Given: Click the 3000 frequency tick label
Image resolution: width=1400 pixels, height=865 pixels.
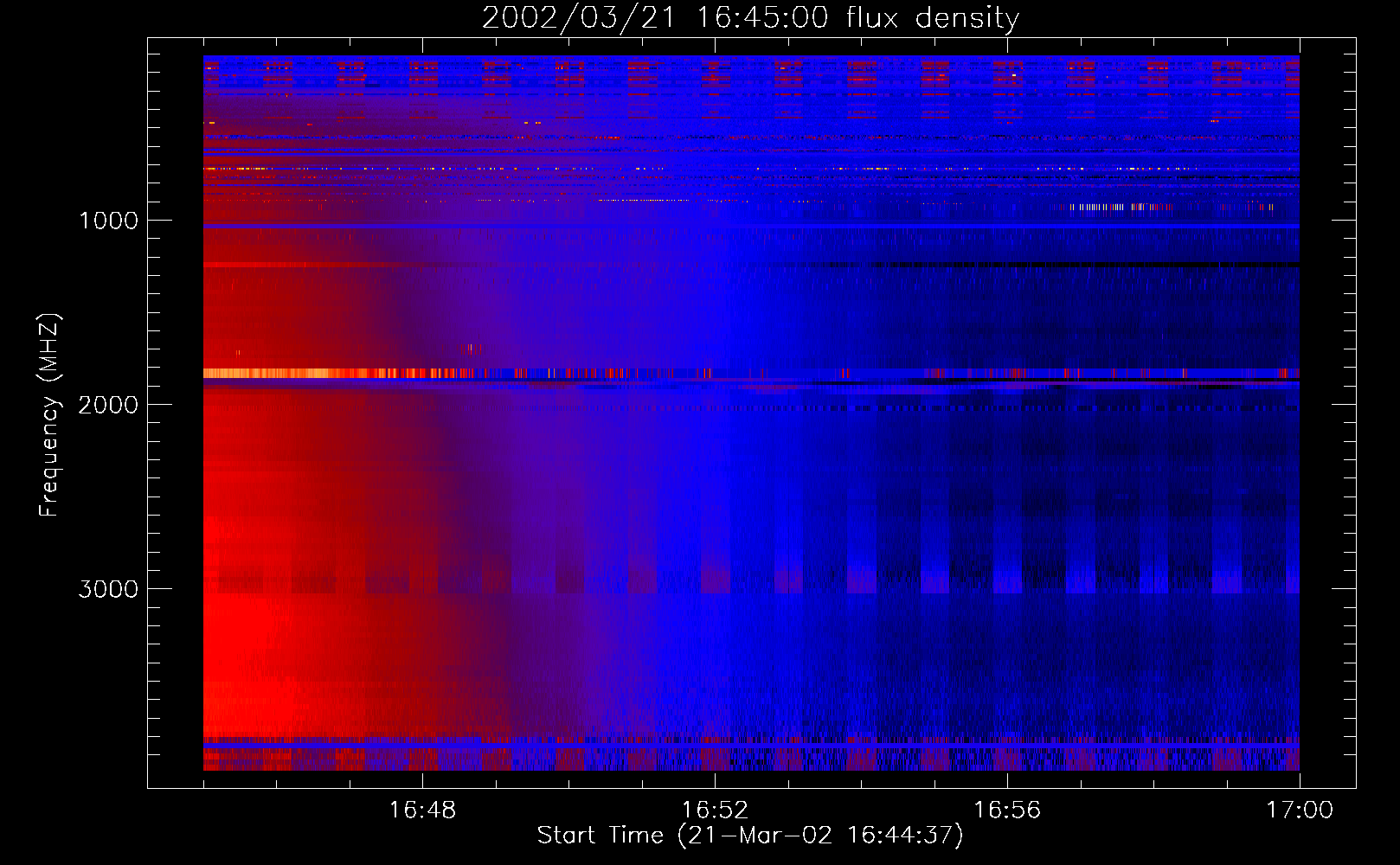Looking at the screenshot, I should tap(108, 589).
